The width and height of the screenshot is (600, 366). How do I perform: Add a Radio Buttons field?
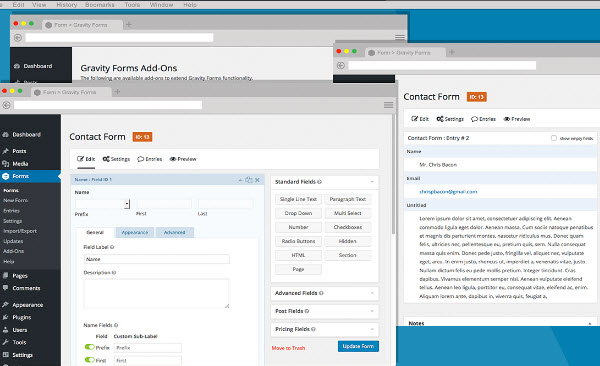pos(298,241)
